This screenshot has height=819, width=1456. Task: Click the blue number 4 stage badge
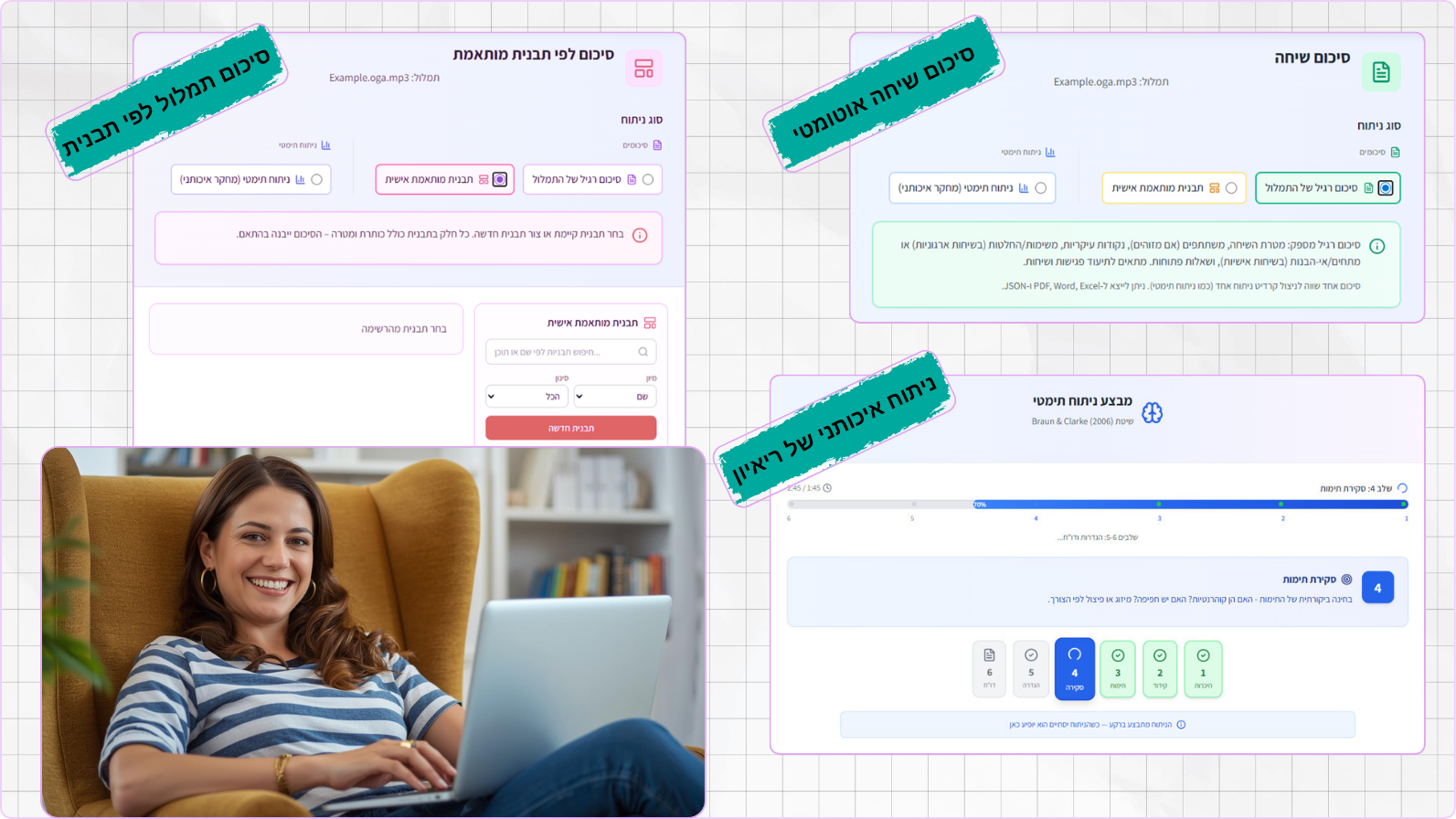1376,588
